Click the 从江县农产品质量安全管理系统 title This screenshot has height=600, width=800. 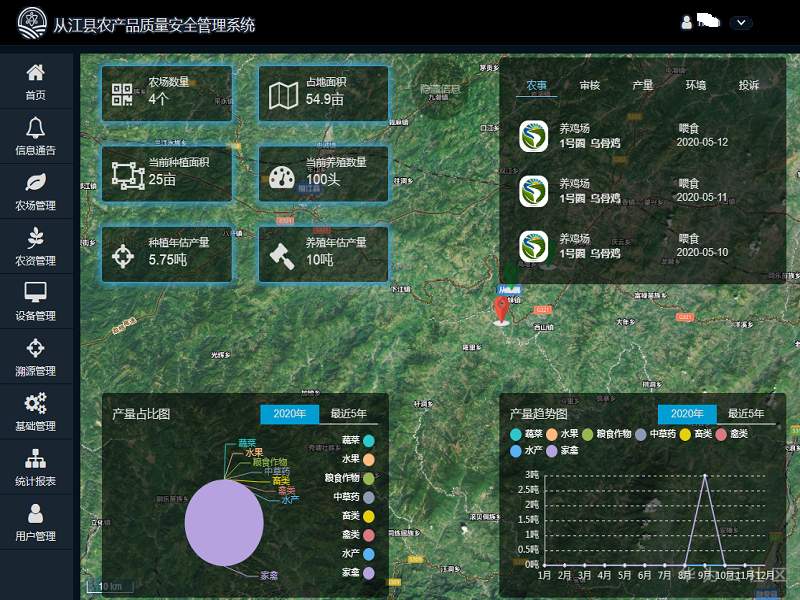[x=154, y=25]
